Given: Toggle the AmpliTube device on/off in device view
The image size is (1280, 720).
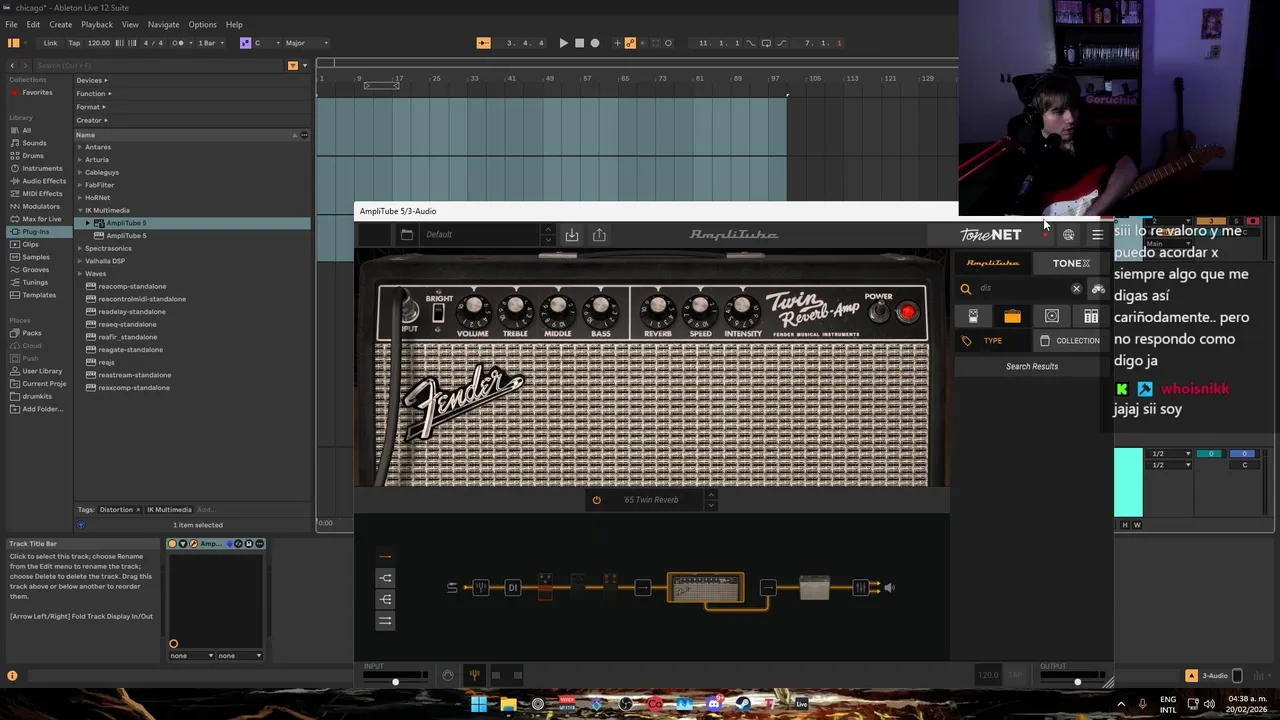Looking at the screenshot, I should tap(173, 544).
